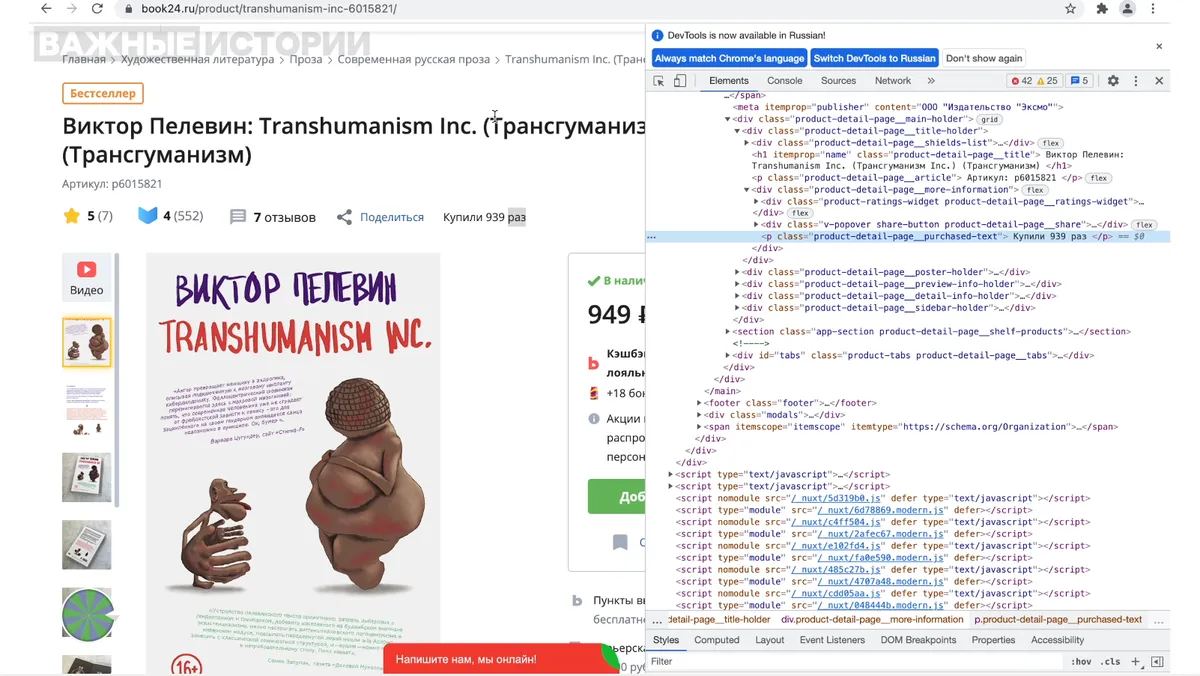Expand the product-detail-page__shields-list node
Image resolution: width=1200 pixels, height=676 pixels.
[747, 143]
